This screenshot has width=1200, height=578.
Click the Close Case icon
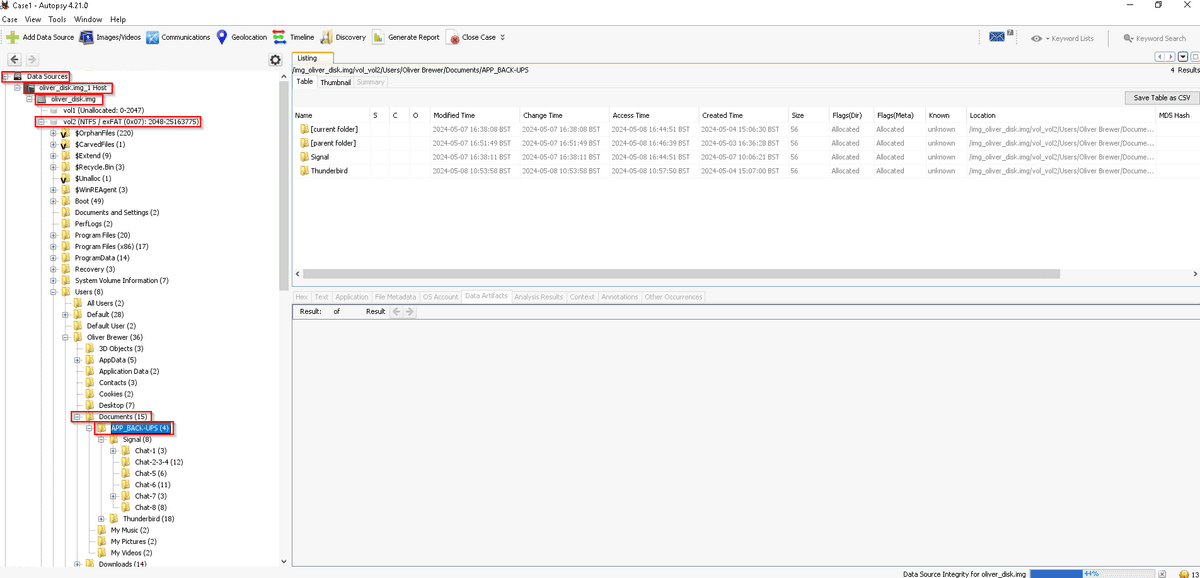454,38
